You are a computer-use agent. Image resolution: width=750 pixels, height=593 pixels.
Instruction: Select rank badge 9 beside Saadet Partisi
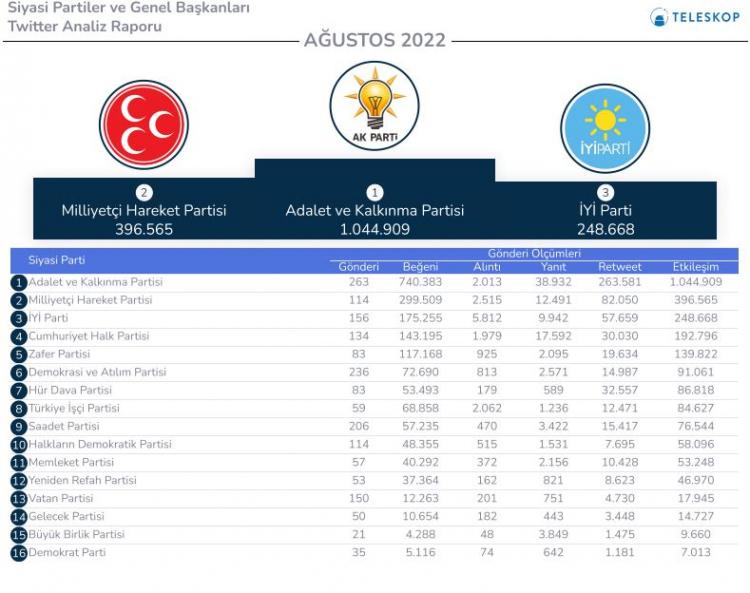pos(19,427)
